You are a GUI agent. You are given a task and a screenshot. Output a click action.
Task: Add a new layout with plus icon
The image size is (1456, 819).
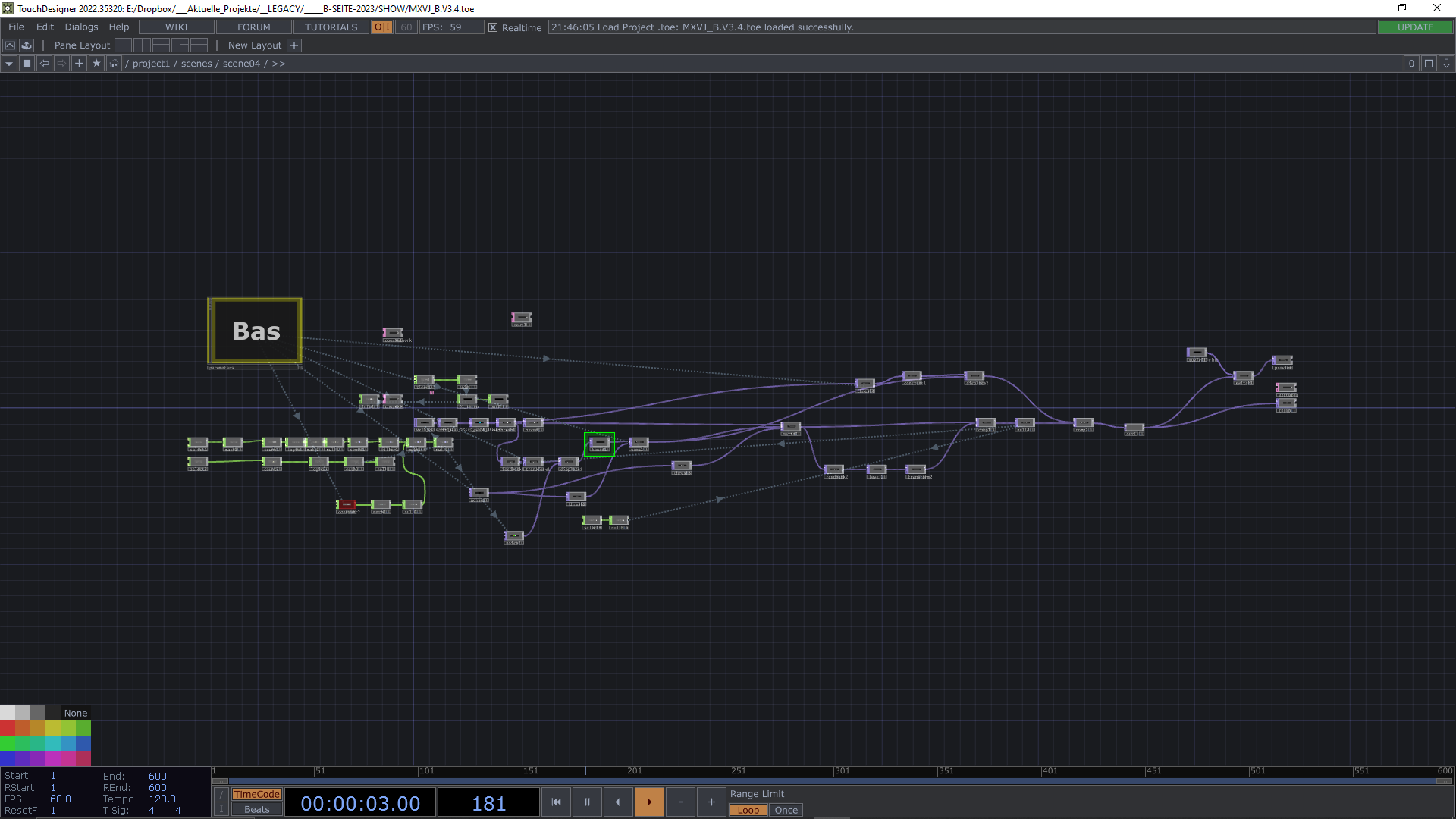point(294,45)
